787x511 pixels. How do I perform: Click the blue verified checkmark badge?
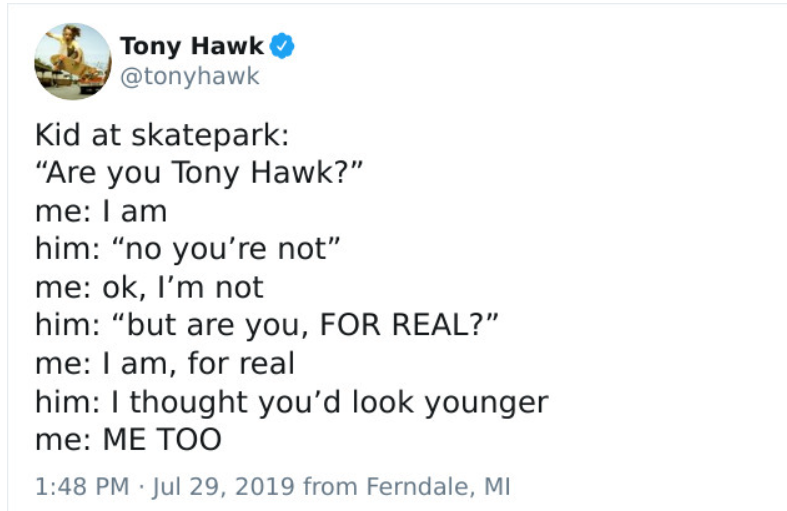point(283,46)
